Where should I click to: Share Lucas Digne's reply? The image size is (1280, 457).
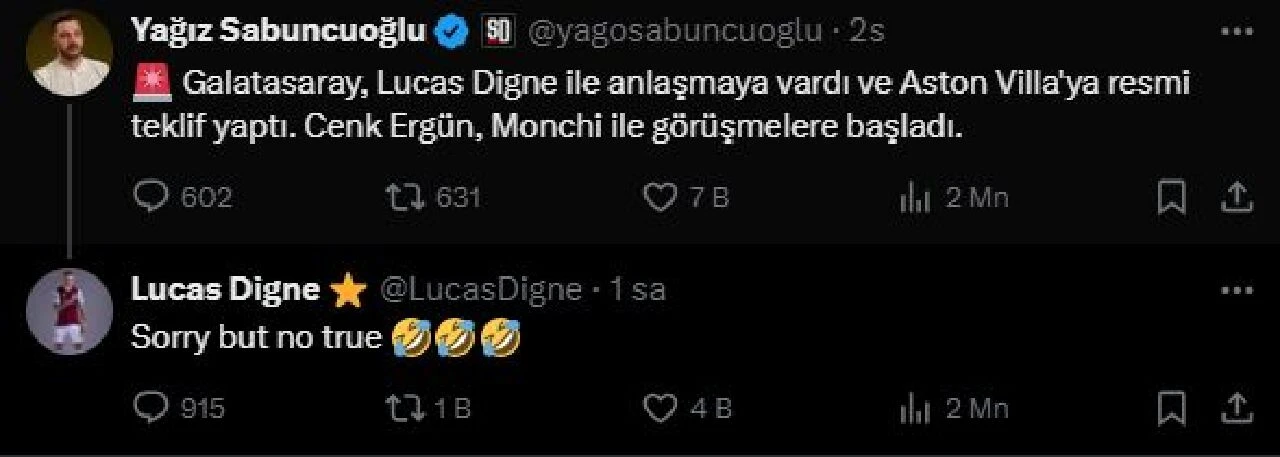(1238, 407)
